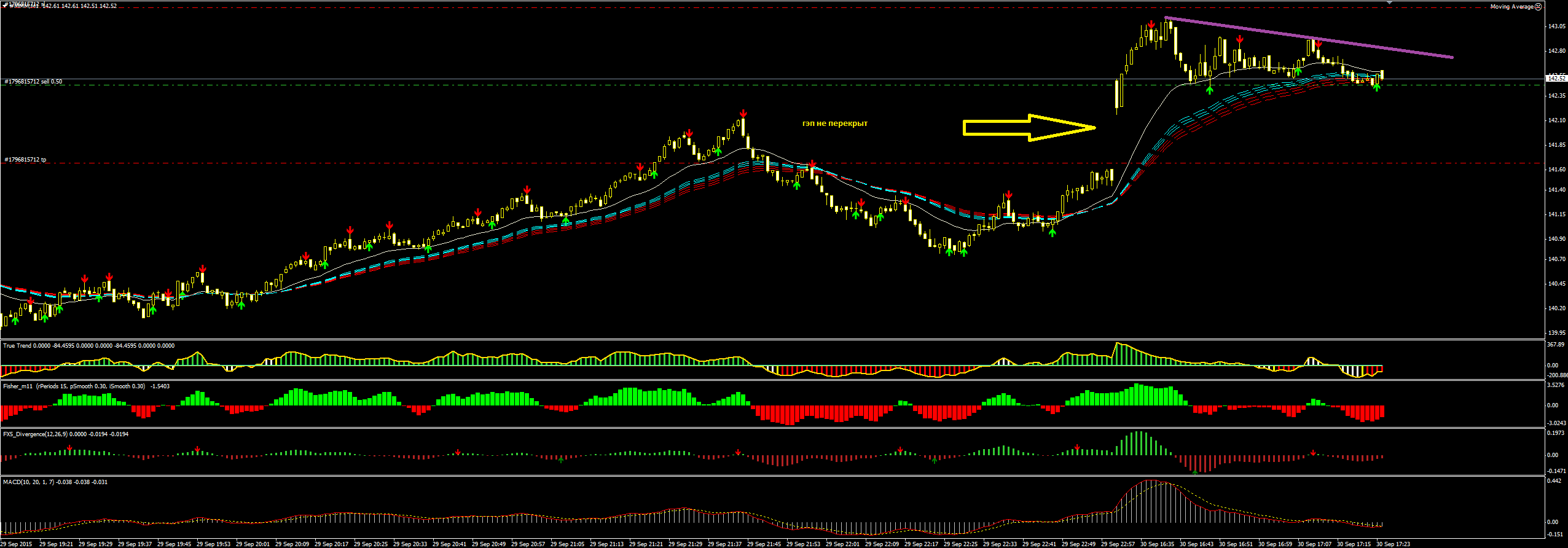Click the '30 Sep 17:23' time axis label
This screenshot has height=548, width=1568.
click(x=1394, y=544)
